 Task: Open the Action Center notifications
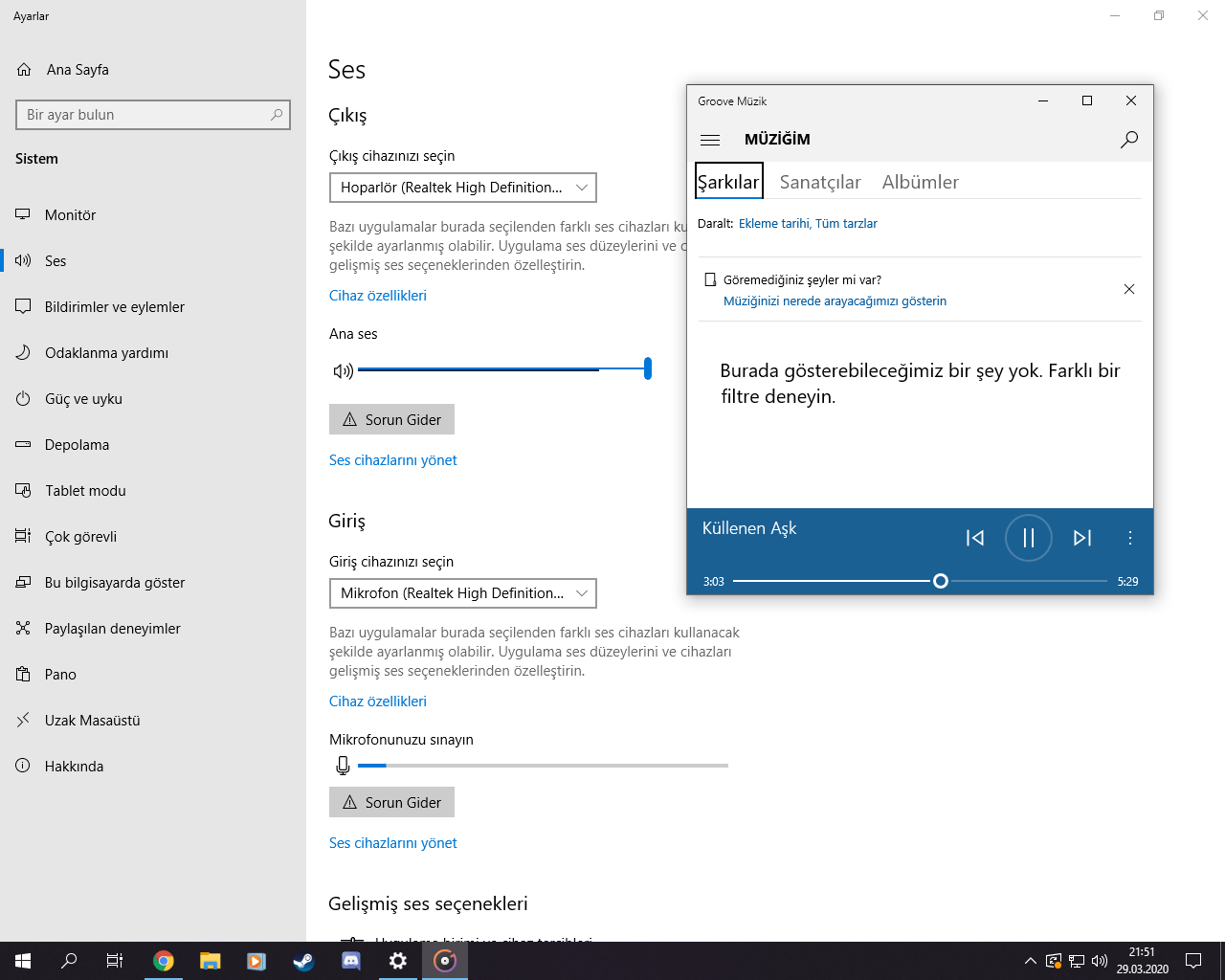(1193, 961)
